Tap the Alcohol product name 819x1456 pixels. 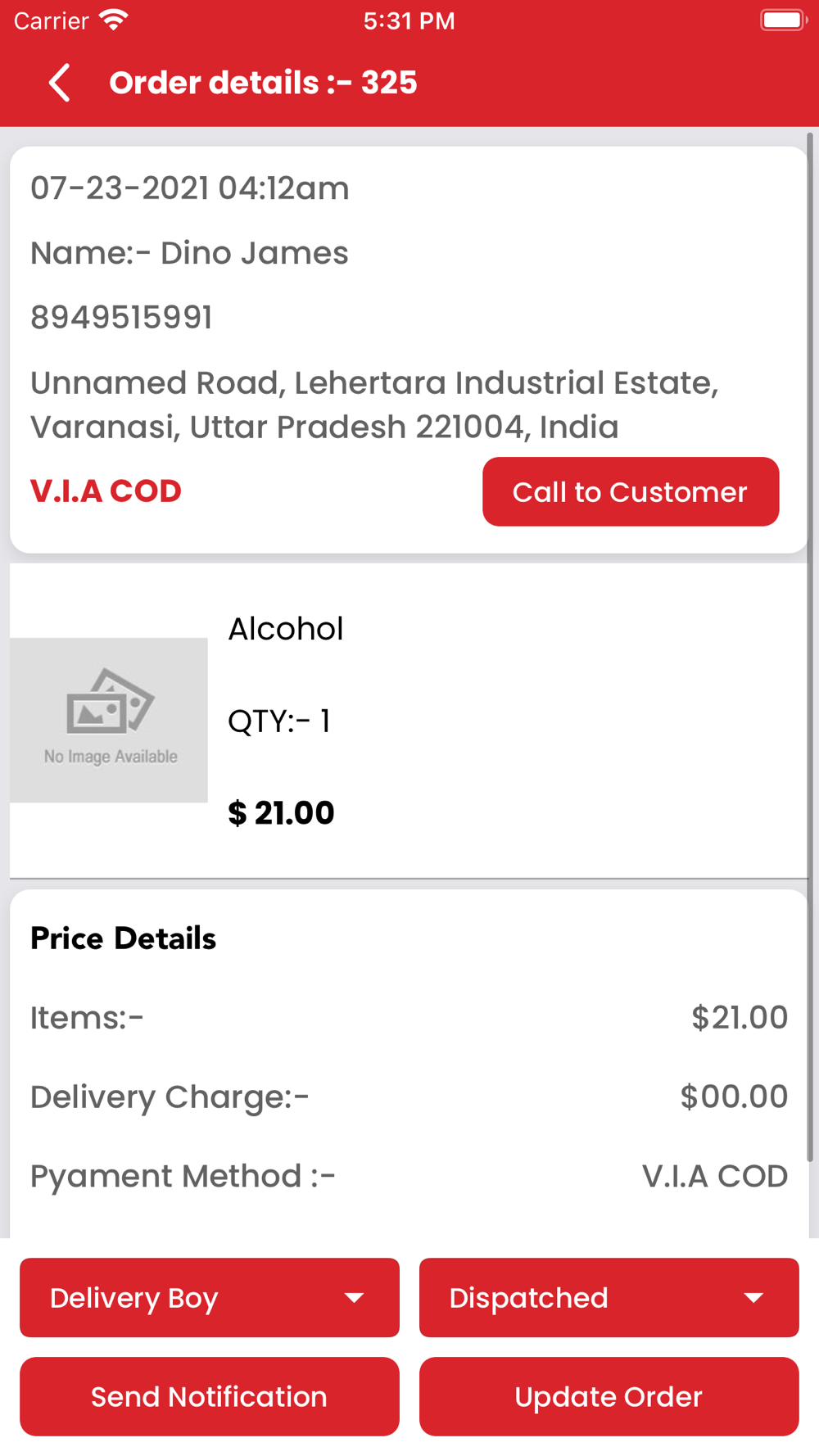(285, 629)
